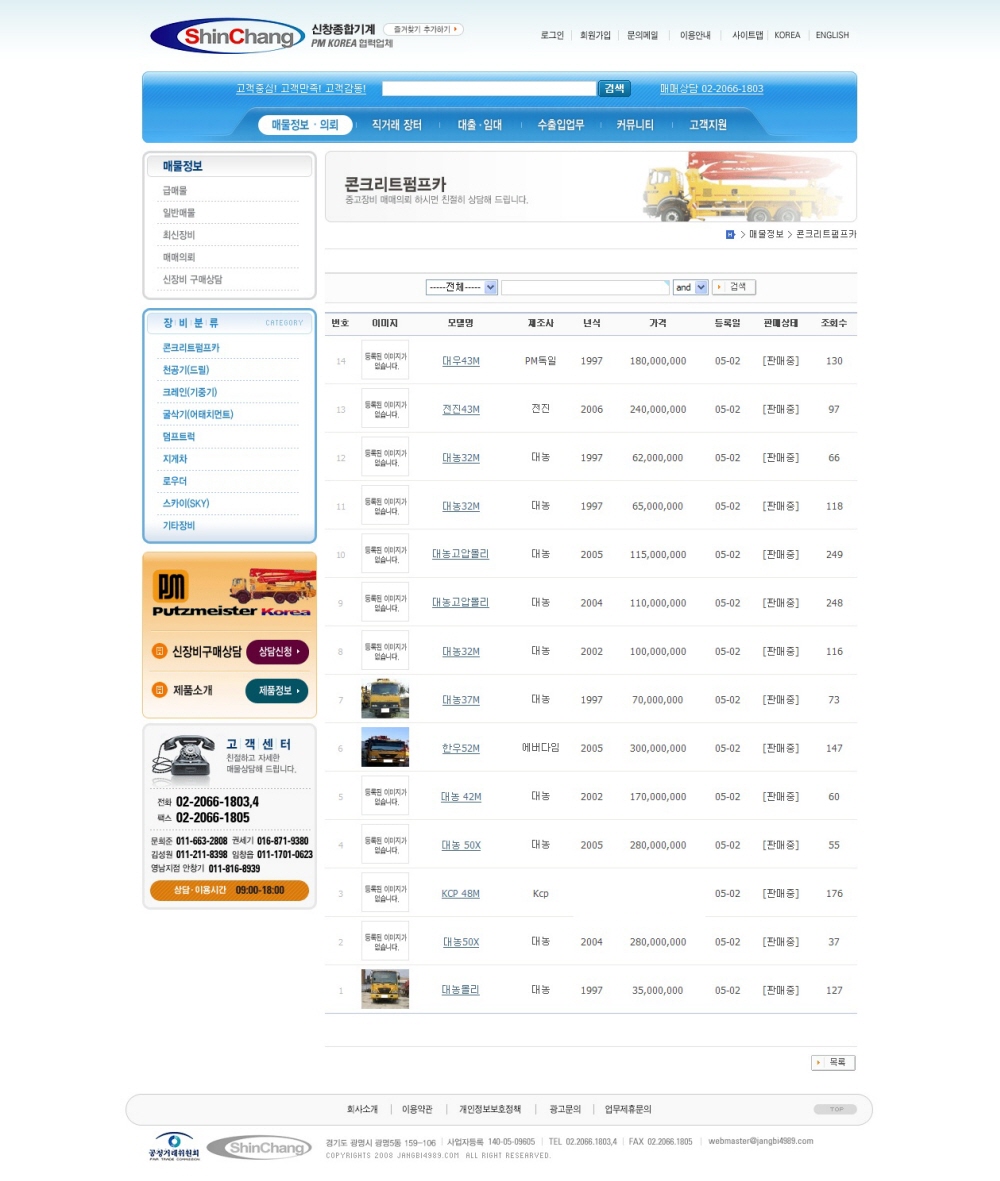Image resolution: width=1000 pixels, height=1181 pixels.
Task: Click the 제품정보 button
Action: [x=277, y=690]
